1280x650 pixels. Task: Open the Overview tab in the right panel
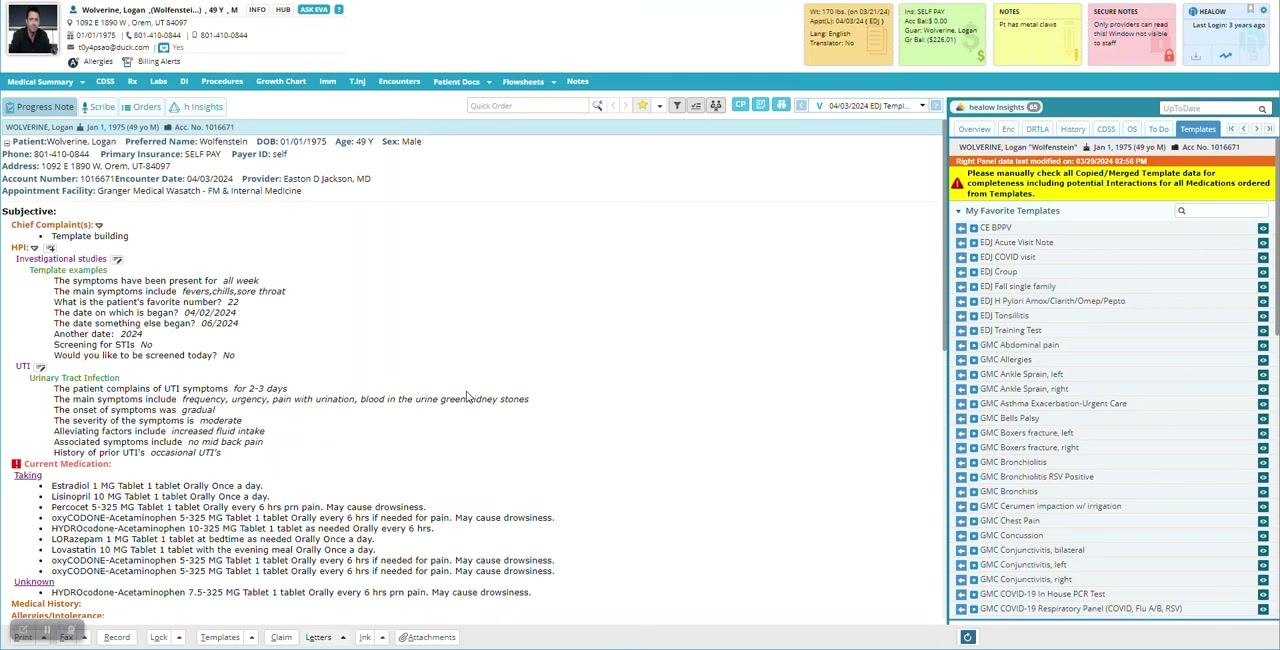tap(974, 129)
